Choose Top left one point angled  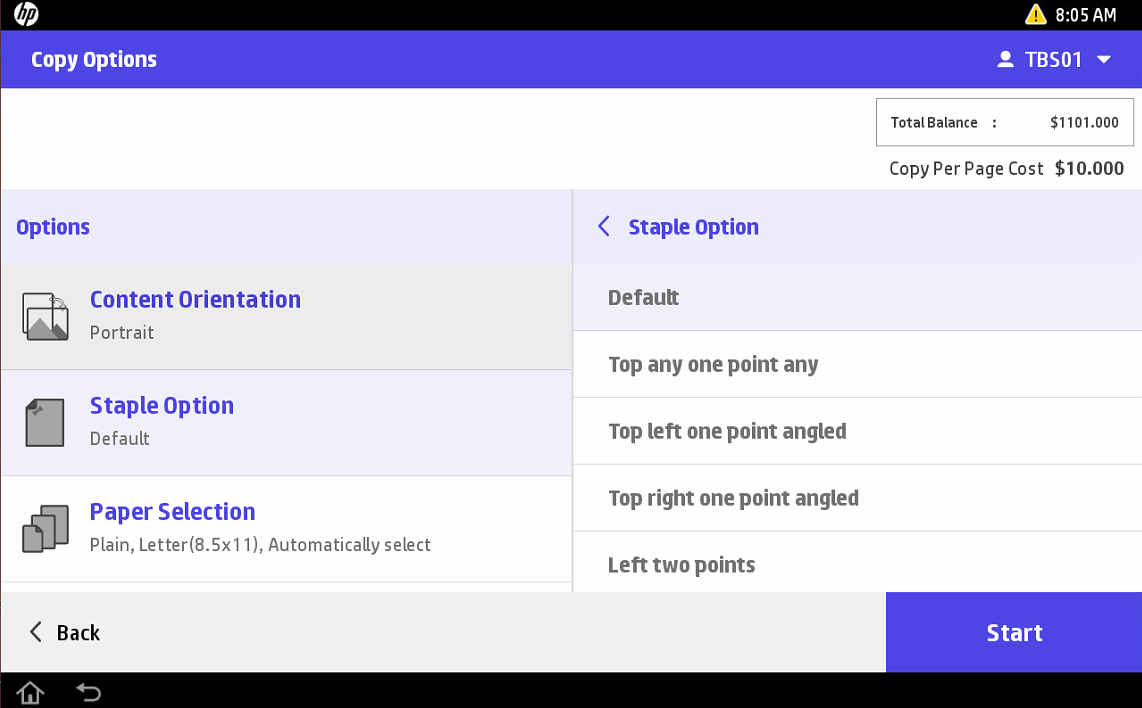(857, 432)
